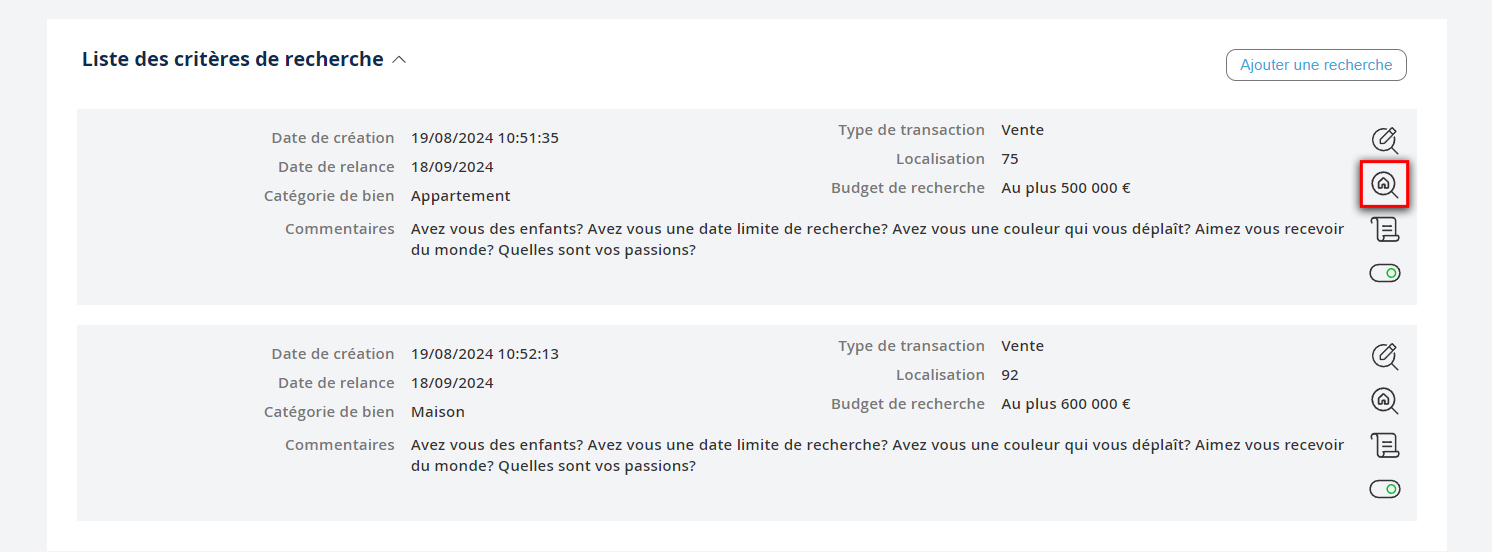
Task: Collapse the Liste des critères de recherche section
Action: [399, 60]
